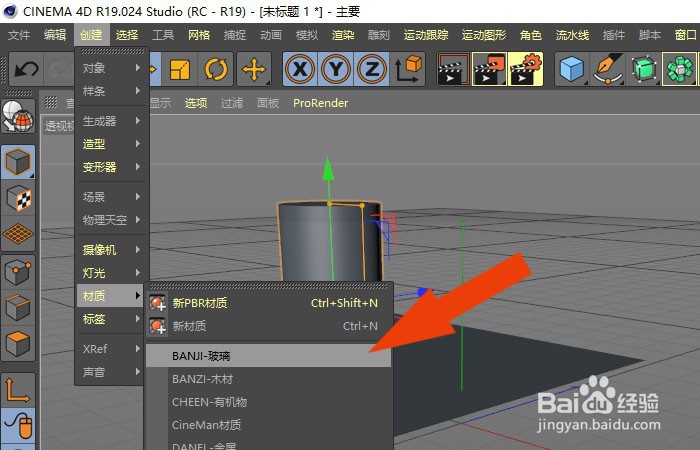Open the 文件 menu

click(19, 35)
